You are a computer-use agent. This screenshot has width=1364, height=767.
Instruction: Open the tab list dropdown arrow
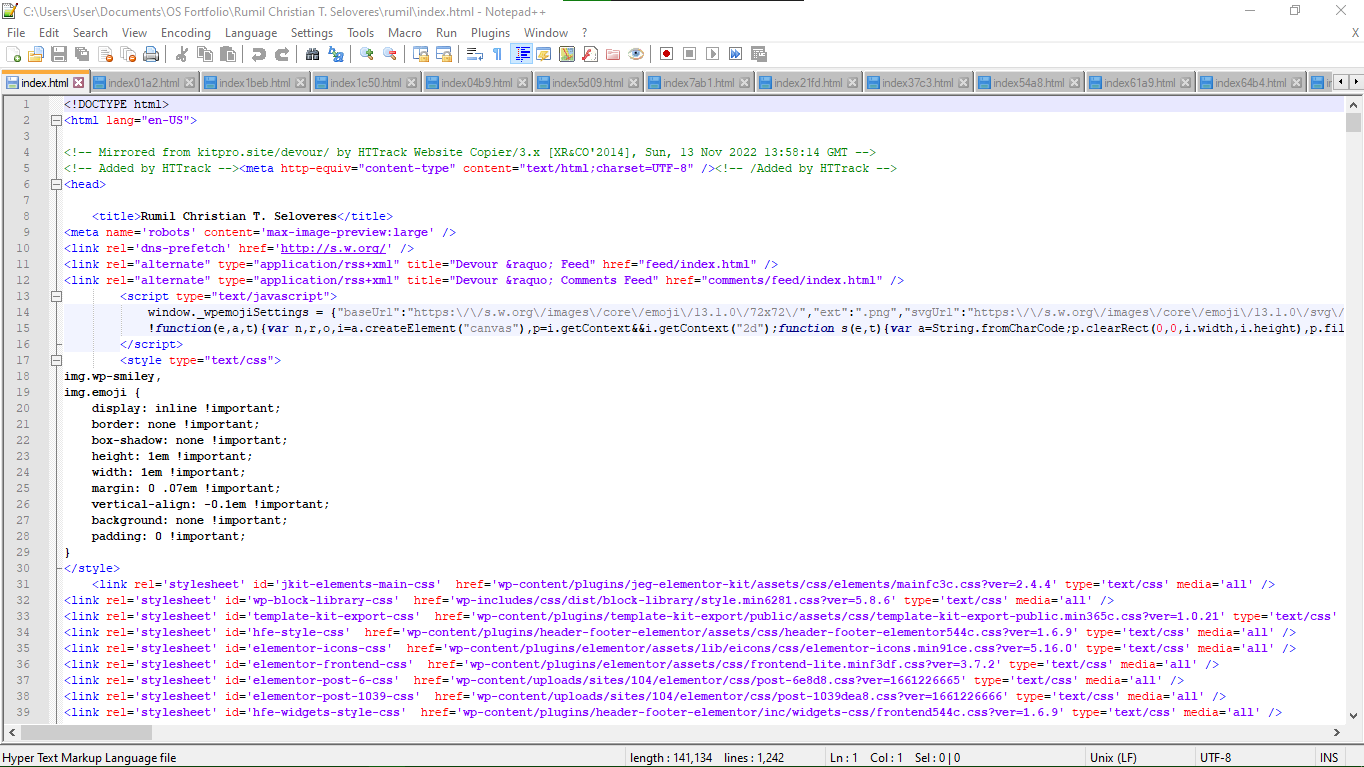pyautogui.click(x=1357, y=80)
